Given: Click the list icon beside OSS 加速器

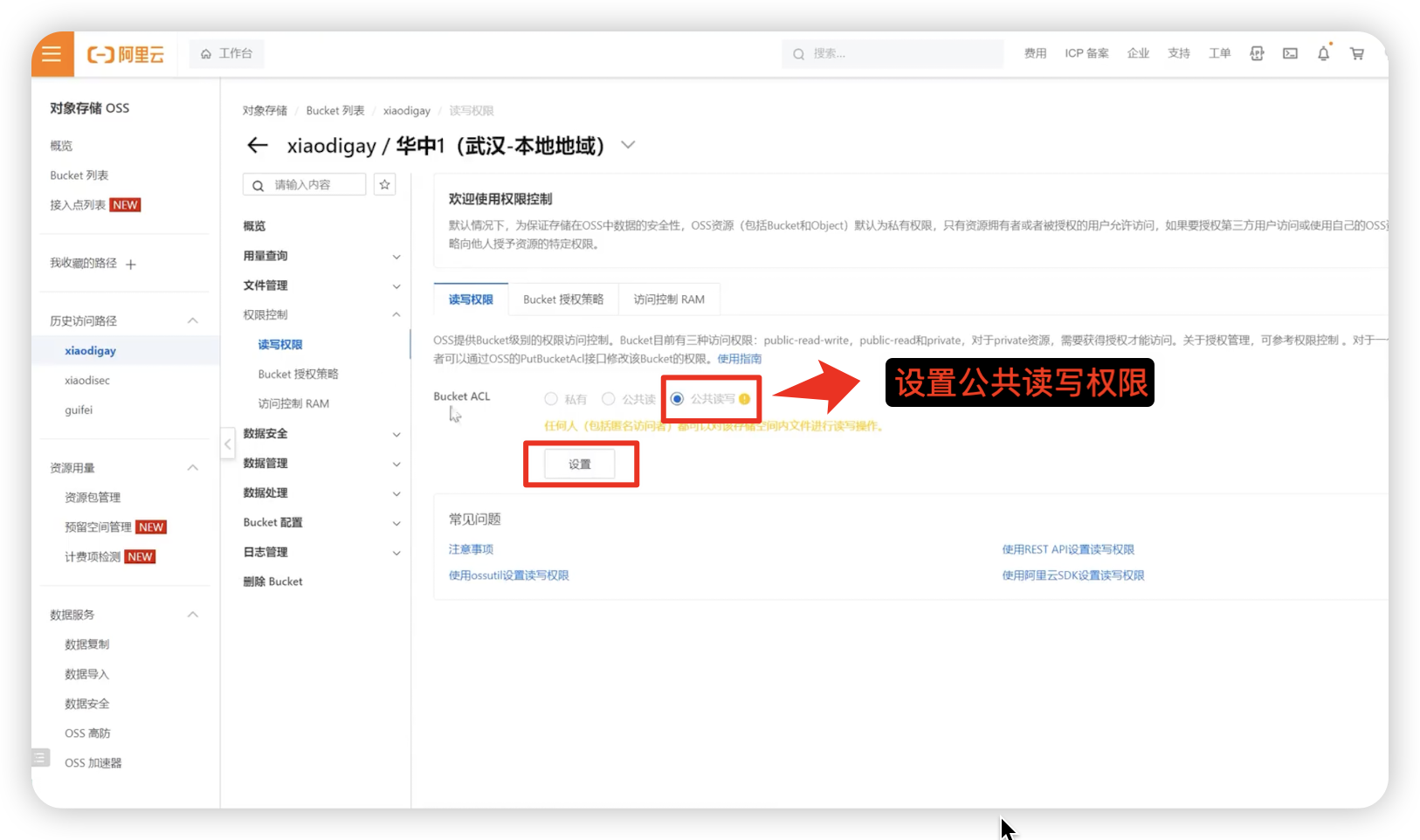Looking at the screenshot, I should tap(40, 757).
